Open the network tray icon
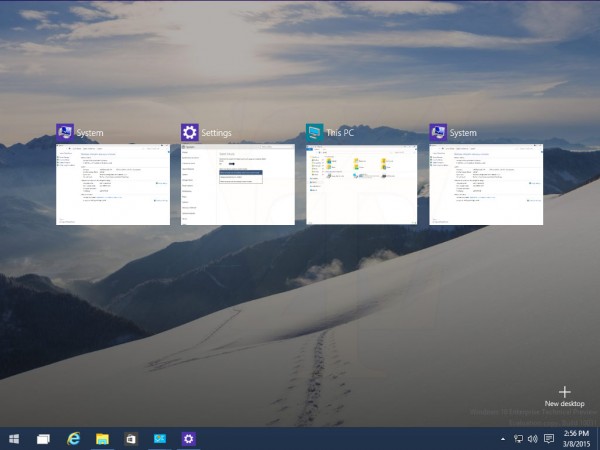The image size is (600, 450). pos(517,438)
